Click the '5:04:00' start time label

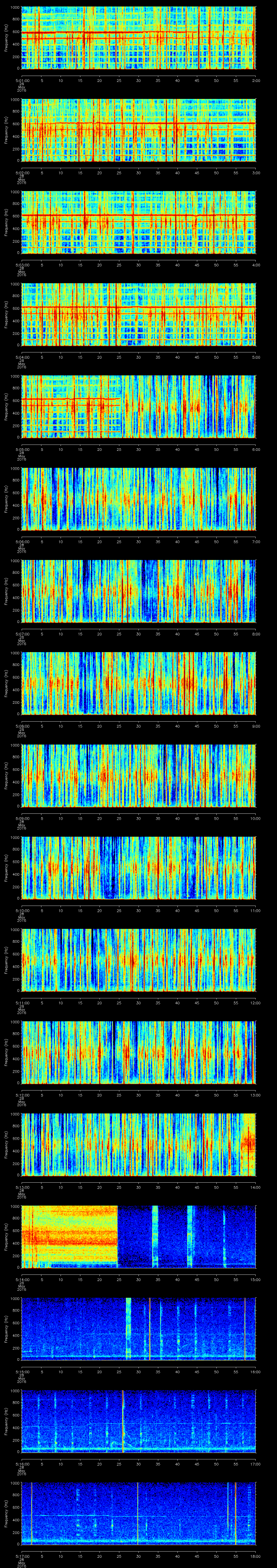[22, 357]
